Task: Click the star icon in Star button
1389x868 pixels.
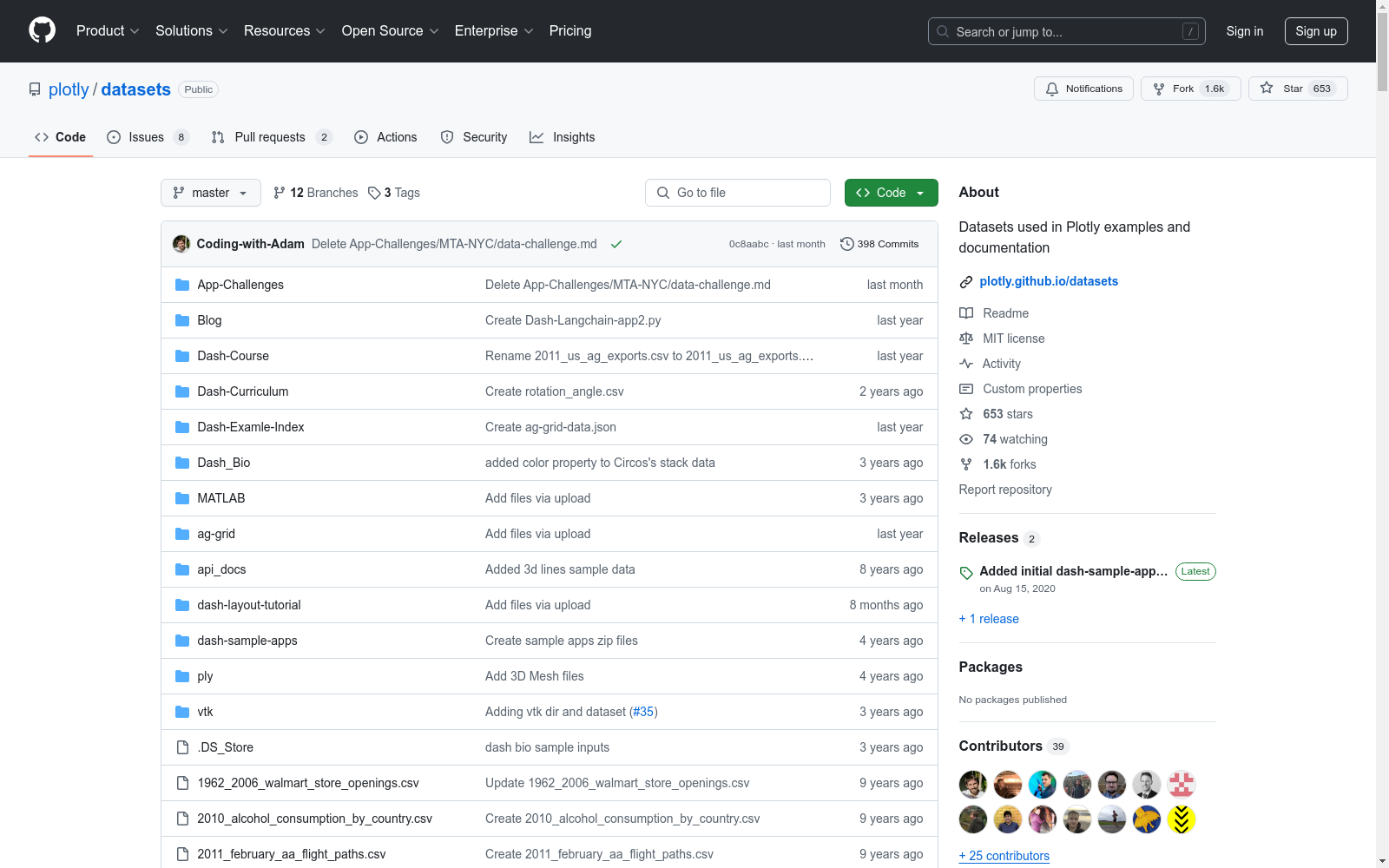Action: (1267, 89)
